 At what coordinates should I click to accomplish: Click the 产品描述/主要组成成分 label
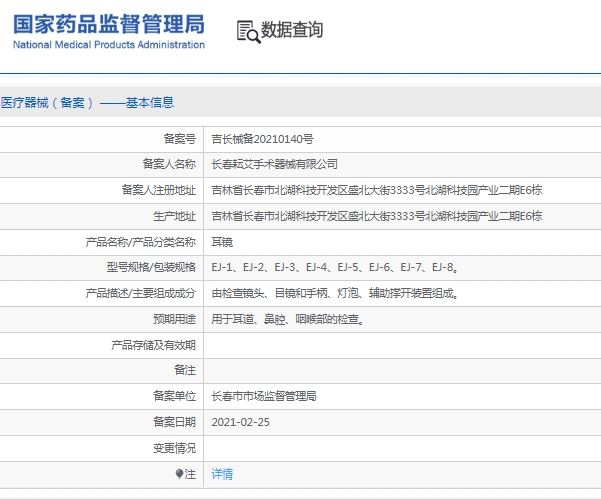pos(141,294)
